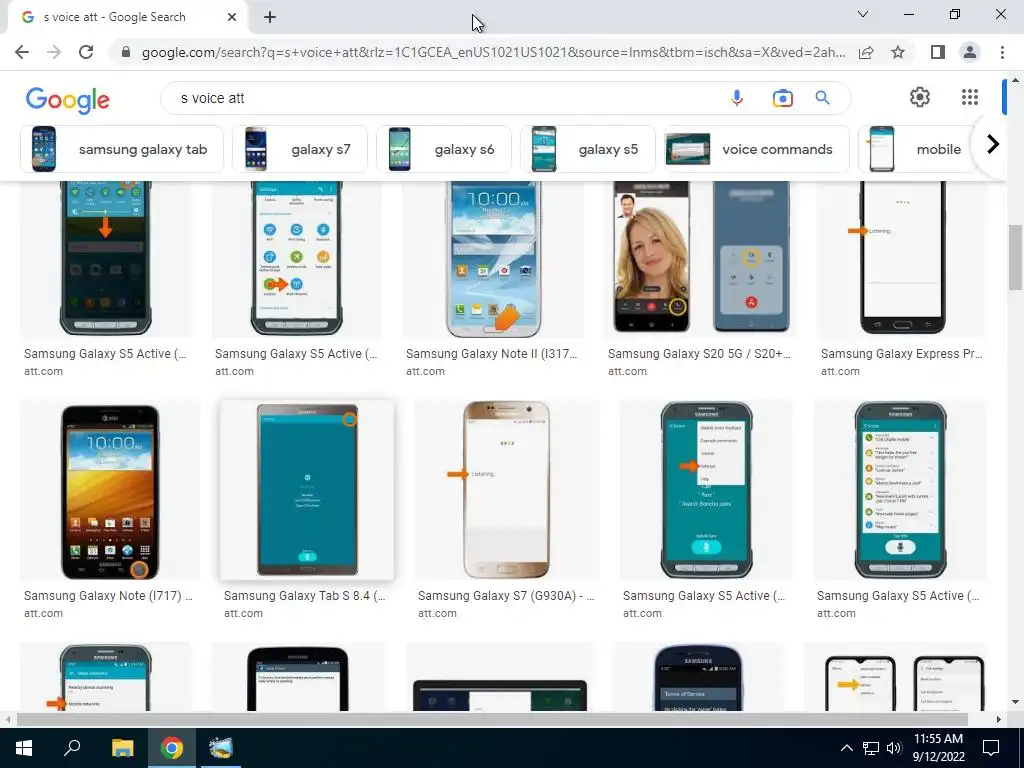The height and width of the screenshot is (768, 1024).
Task: Open Windows taskbar search
Action: pos(72,748)
